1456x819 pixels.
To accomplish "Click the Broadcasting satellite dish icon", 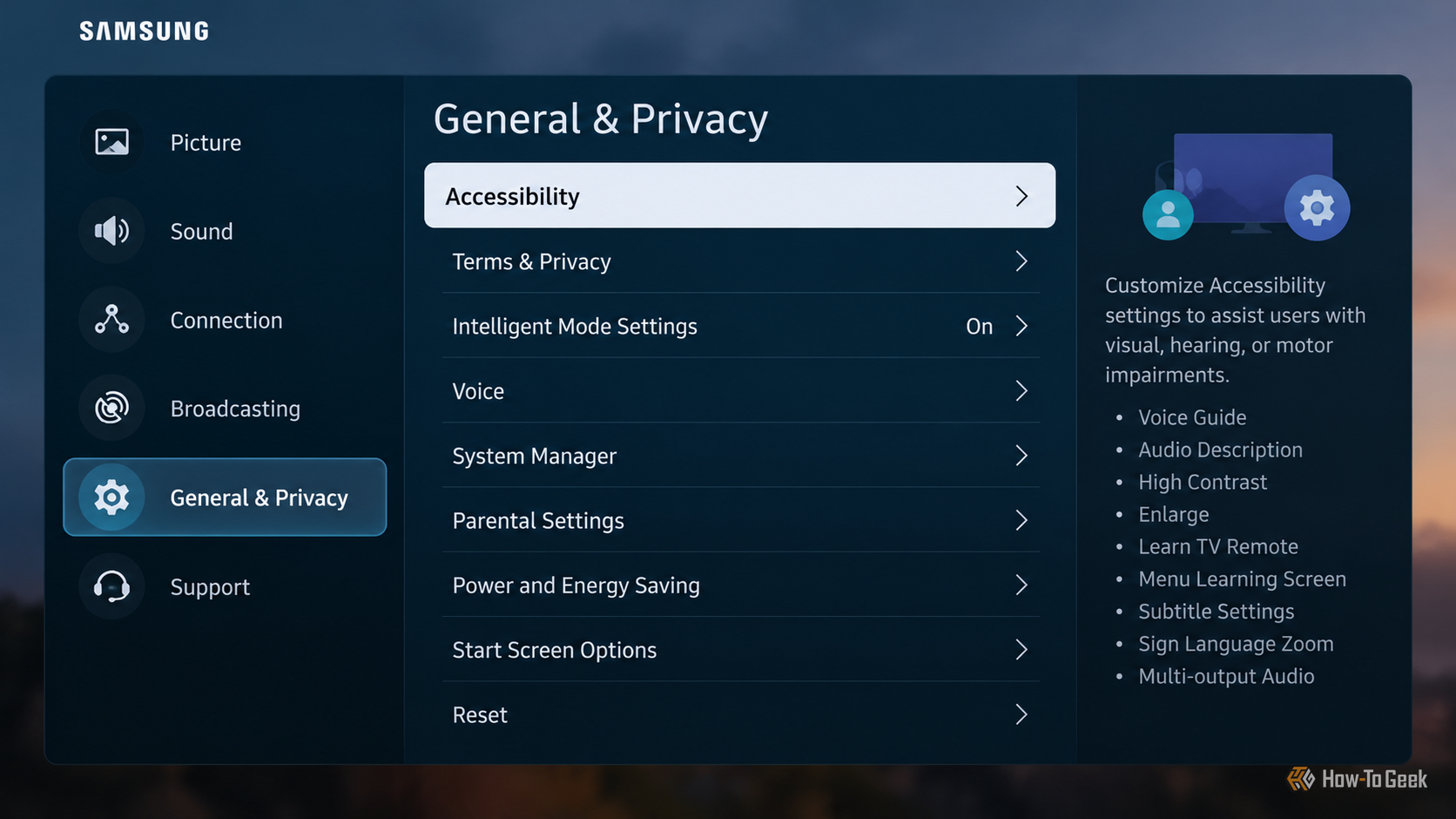I will tap(111, 408).
